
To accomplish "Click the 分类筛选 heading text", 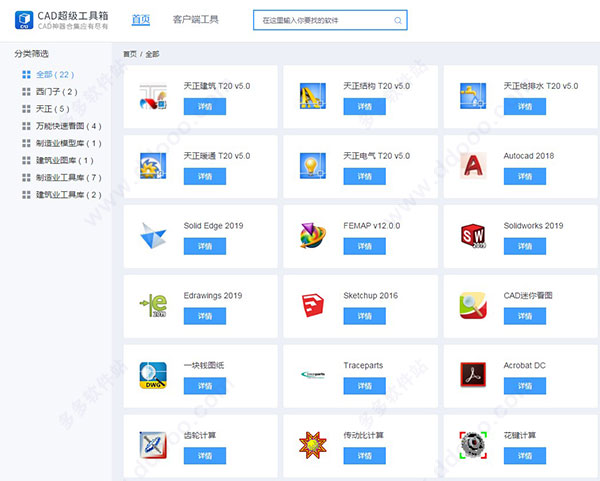I will pyautogui.click(x=31, y=54).
